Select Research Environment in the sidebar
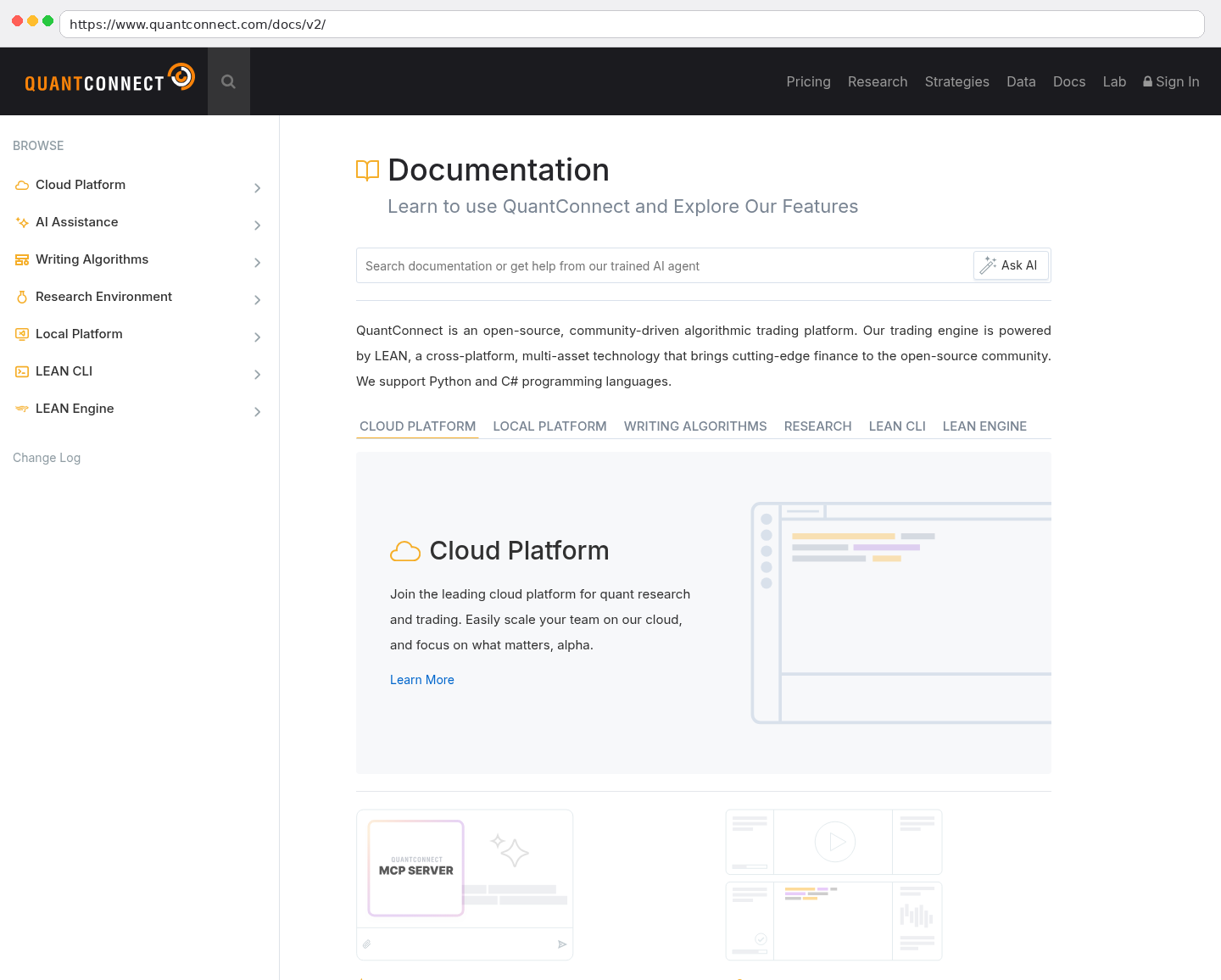The image size is (1221, 980). click(103, 297)
